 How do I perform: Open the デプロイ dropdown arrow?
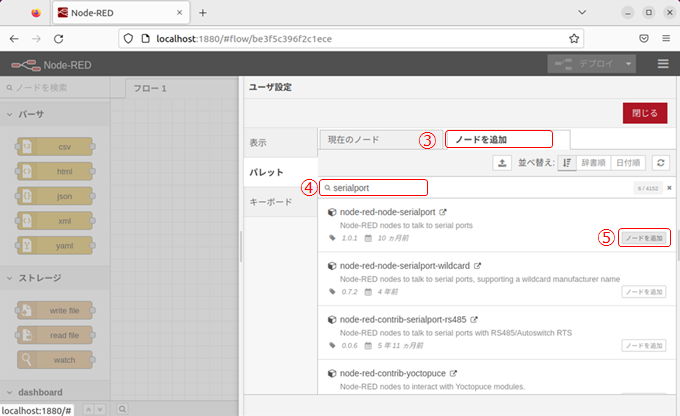pyautogui.click(x=629, y=63)
